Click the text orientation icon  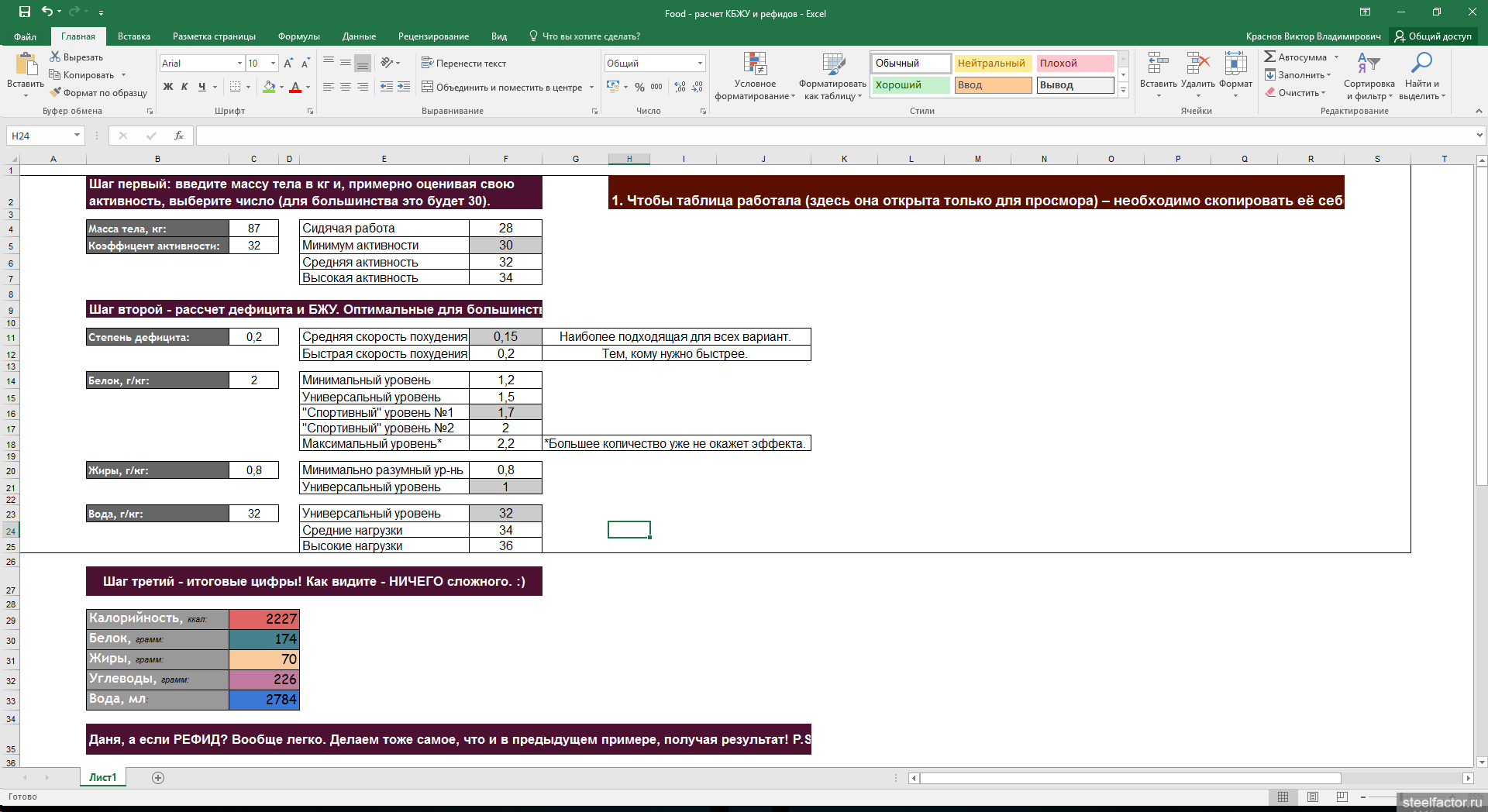pyautogui.click(x=387, y=63)
